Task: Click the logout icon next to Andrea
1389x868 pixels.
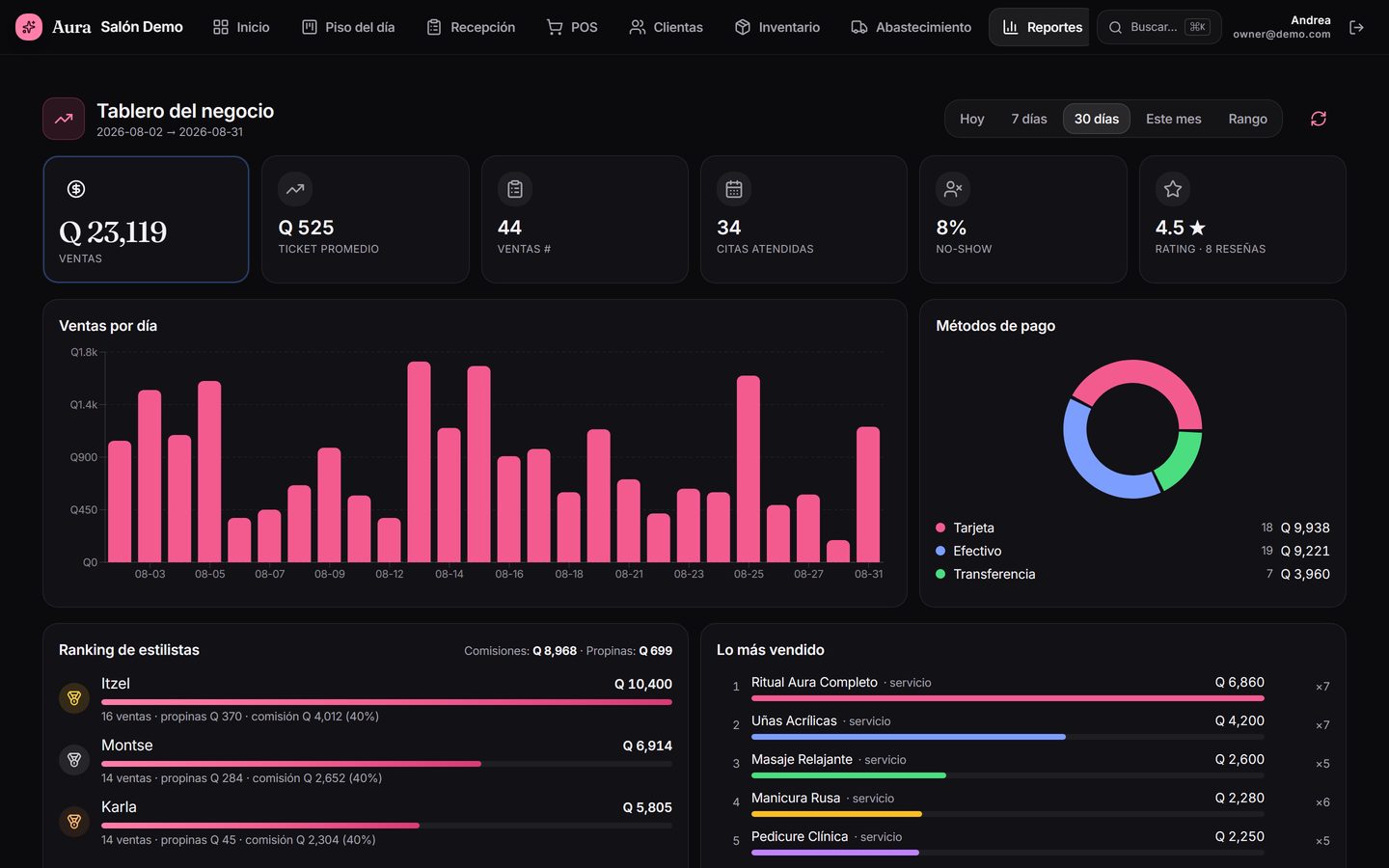Action: [1356, 27]
